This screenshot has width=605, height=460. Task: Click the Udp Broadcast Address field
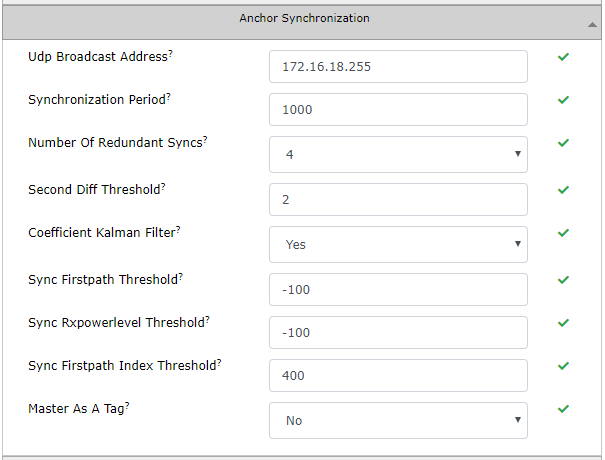[398, 66]
